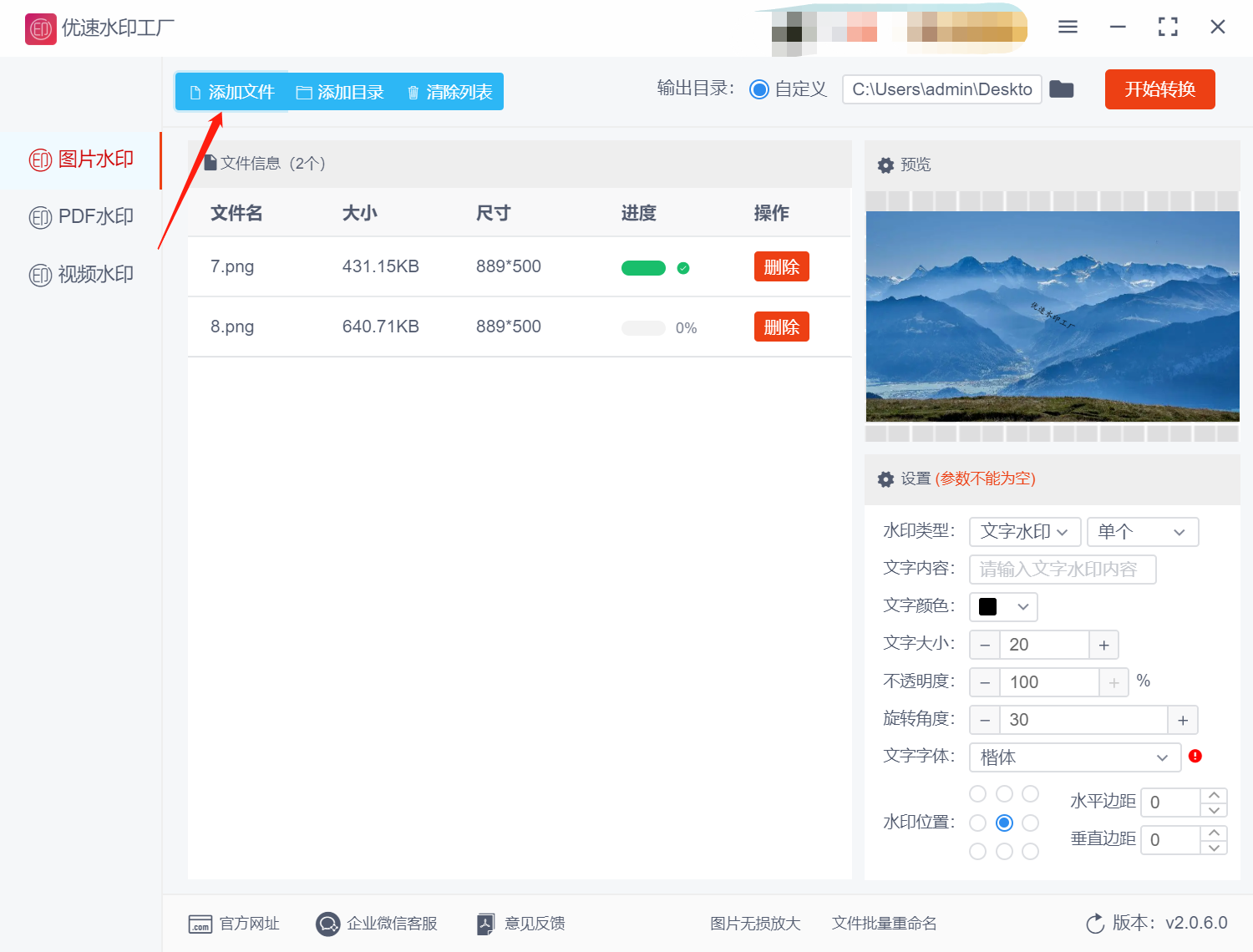The image size is (1253, 952).
Task: Click the green completed checkmark for 7.png
Action: (x=683, y=268)
